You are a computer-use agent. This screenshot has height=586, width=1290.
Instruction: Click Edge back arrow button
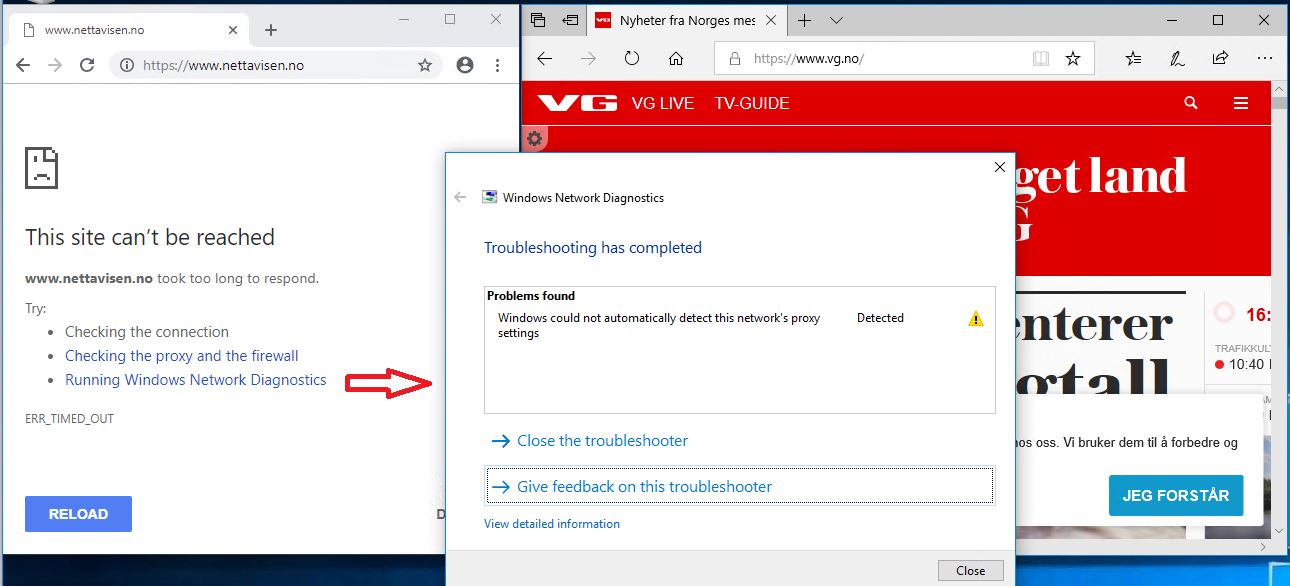pos(544,59)
